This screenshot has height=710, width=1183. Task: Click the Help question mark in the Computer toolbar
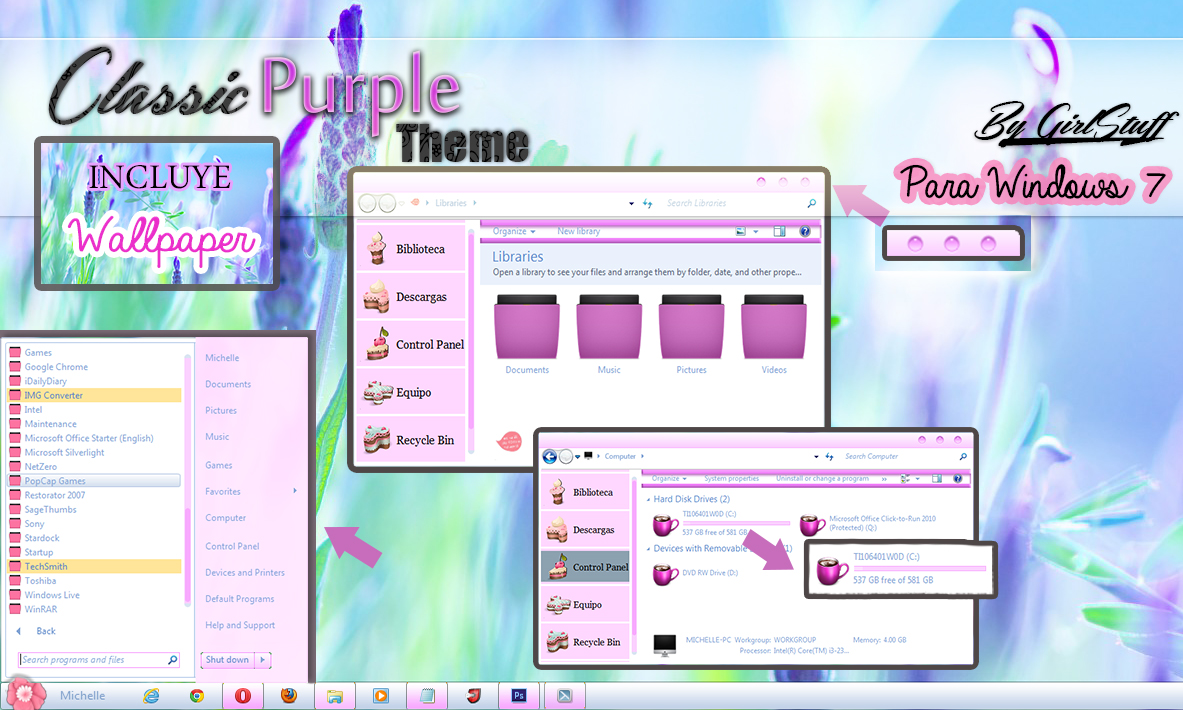click(x=958, y=478)
